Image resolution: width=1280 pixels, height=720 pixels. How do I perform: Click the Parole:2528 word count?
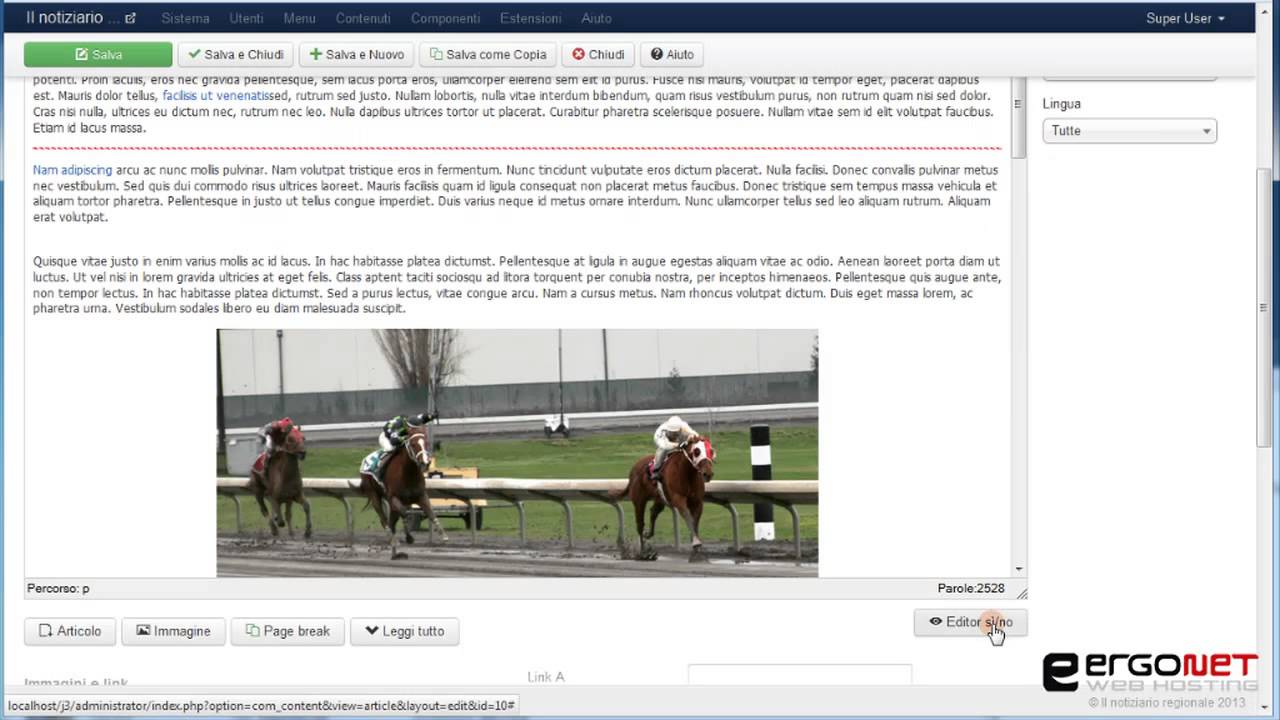[971, 589]
